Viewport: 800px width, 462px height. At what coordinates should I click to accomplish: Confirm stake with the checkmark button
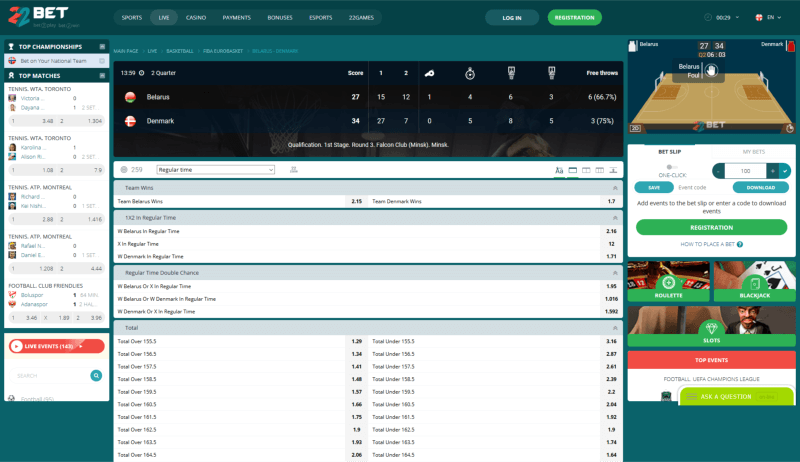785,171
